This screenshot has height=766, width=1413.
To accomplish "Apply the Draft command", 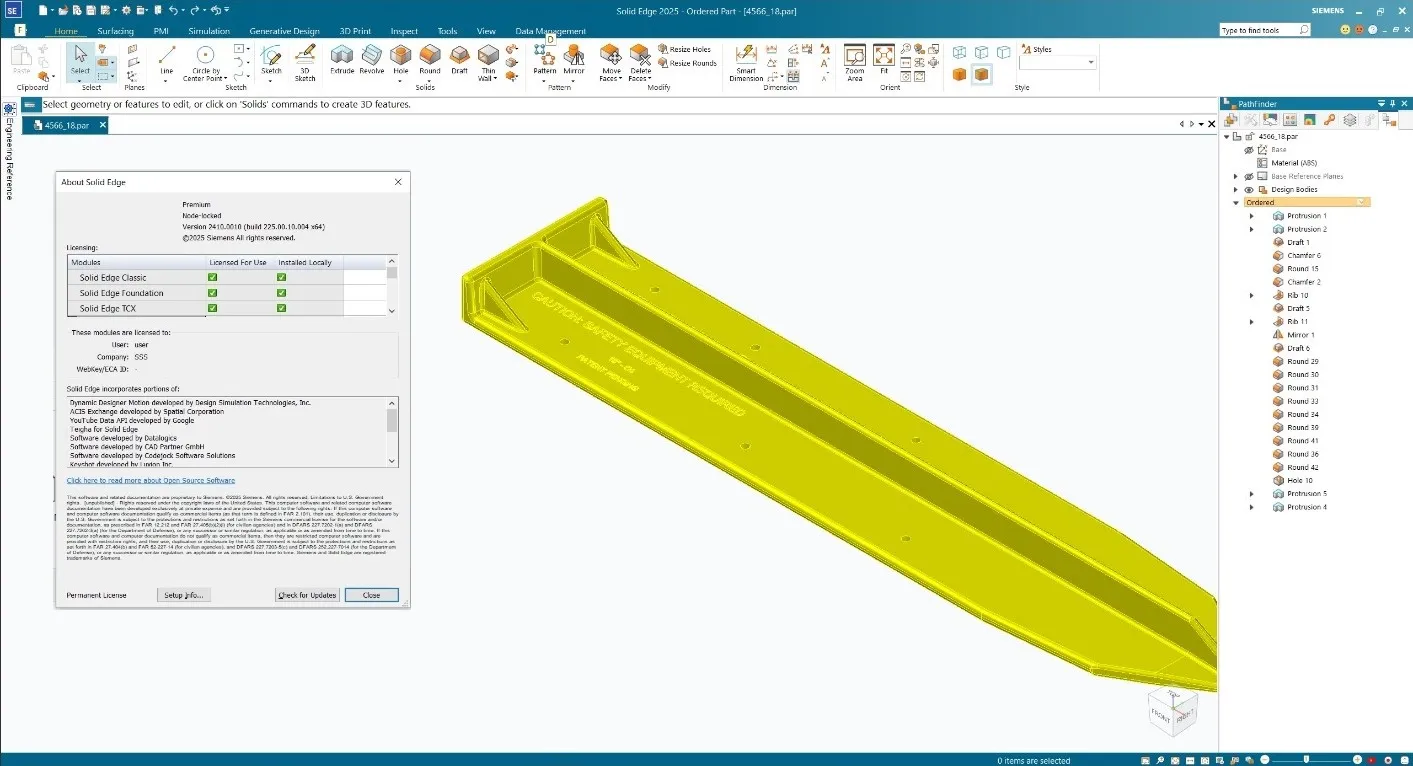I will 459,60.
